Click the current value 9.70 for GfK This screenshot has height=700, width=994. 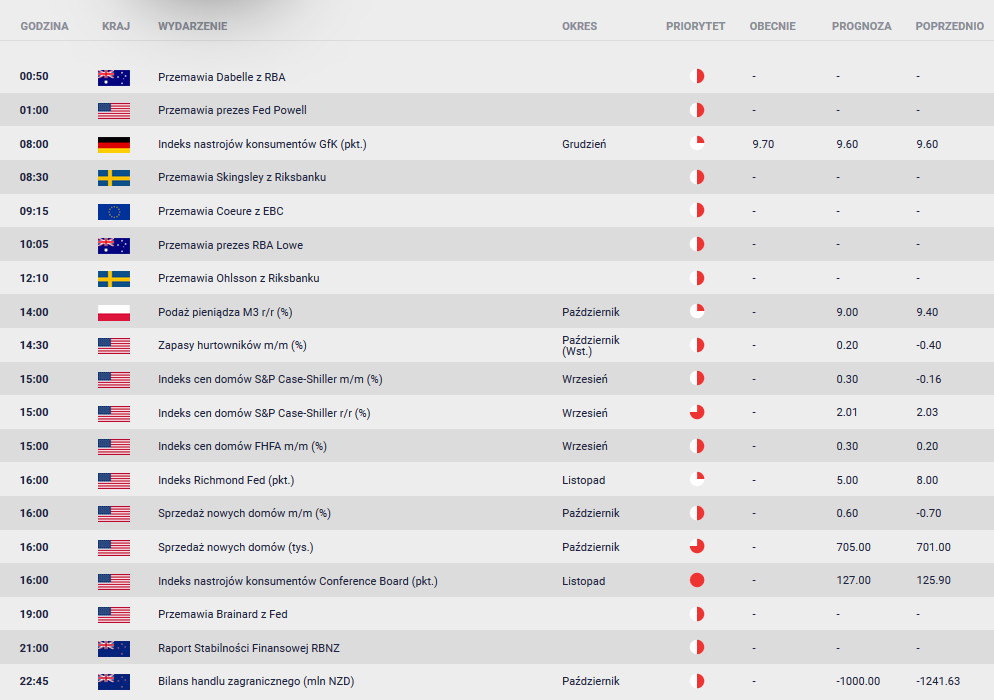click(x=763, y=144)
